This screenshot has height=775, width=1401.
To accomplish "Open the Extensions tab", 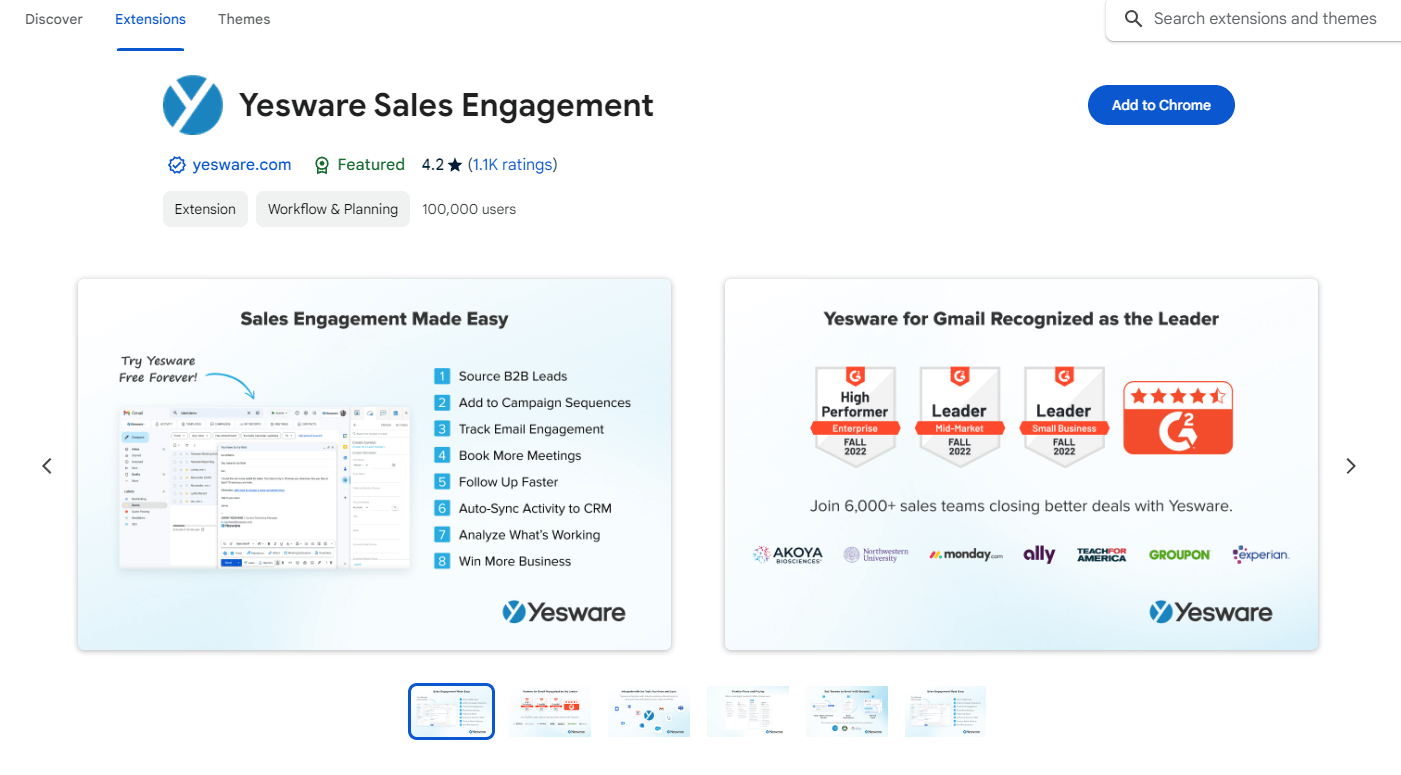I will coord(150,19).
